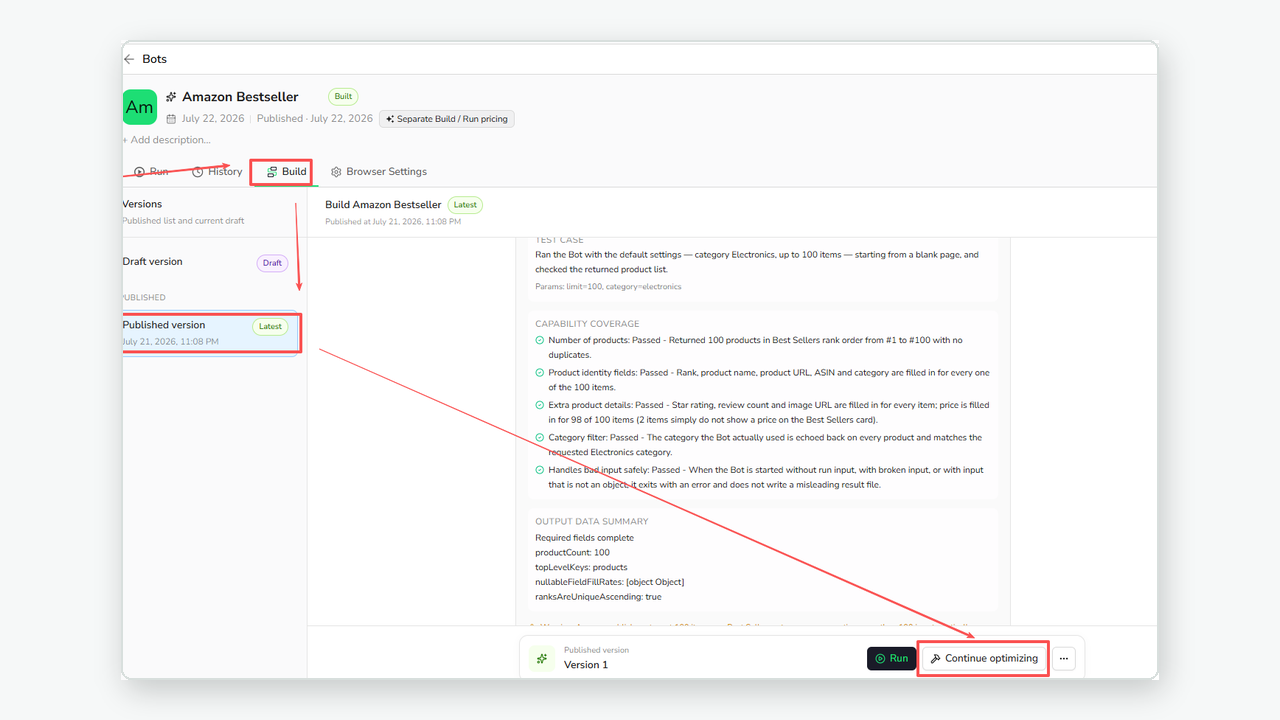
Task: Click the sparkle icon before Amazon Bestseller
Action: point(171,97)
